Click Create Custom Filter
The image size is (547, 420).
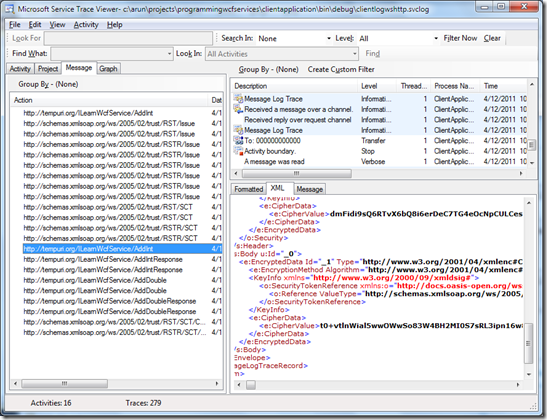tap(341, 69)
